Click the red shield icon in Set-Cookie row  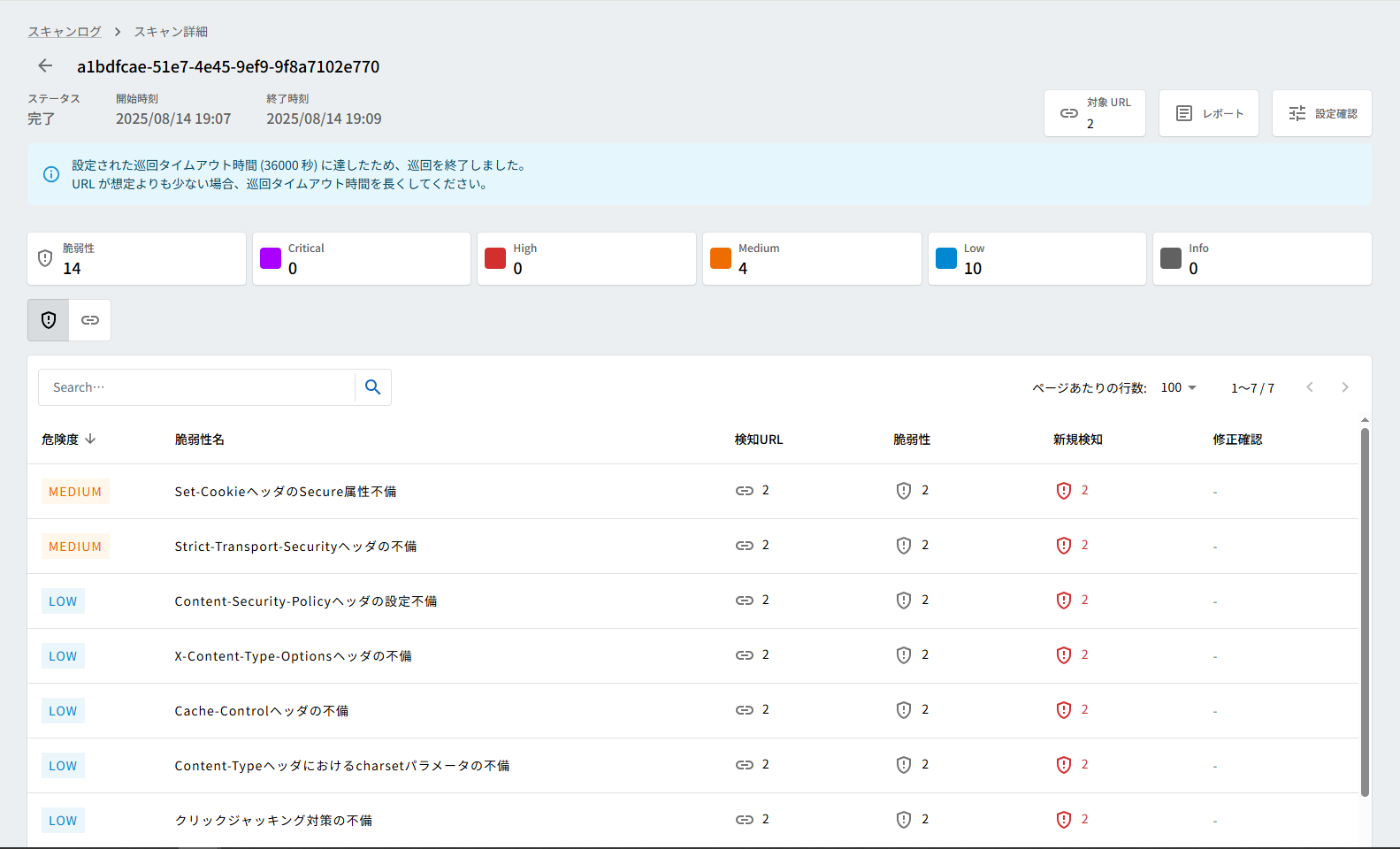[1064, 491]
